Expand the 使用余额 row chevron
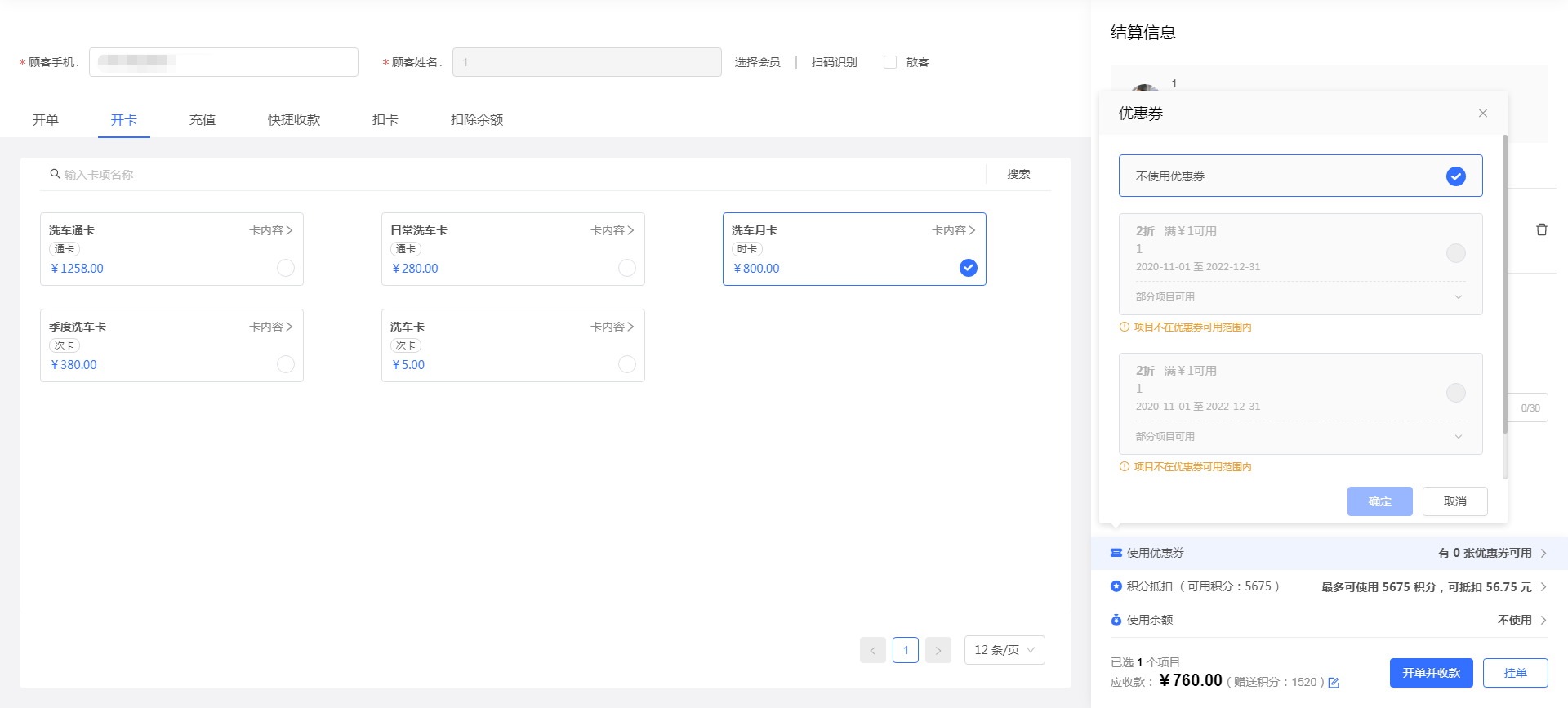 1543,620
